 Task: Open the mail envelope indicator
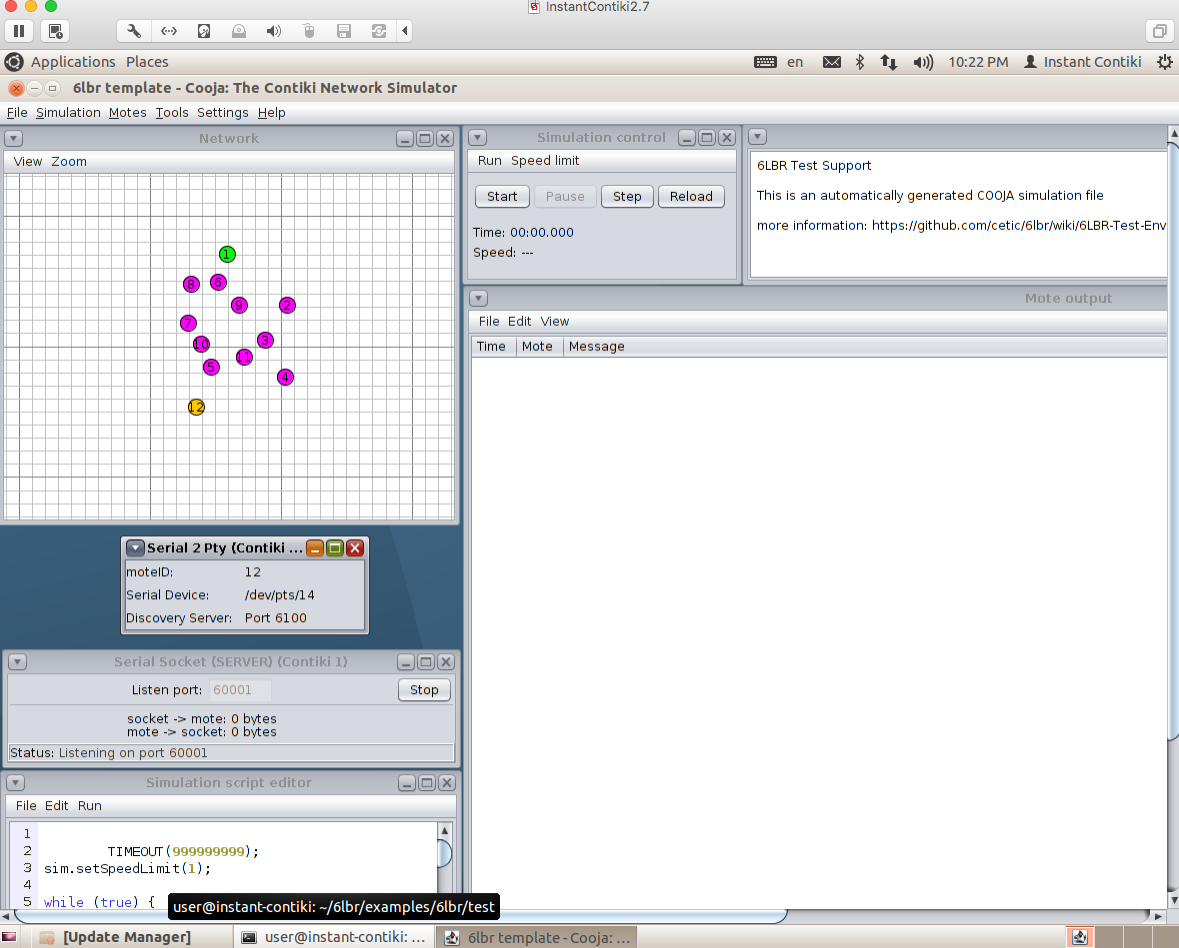point(831,62)
